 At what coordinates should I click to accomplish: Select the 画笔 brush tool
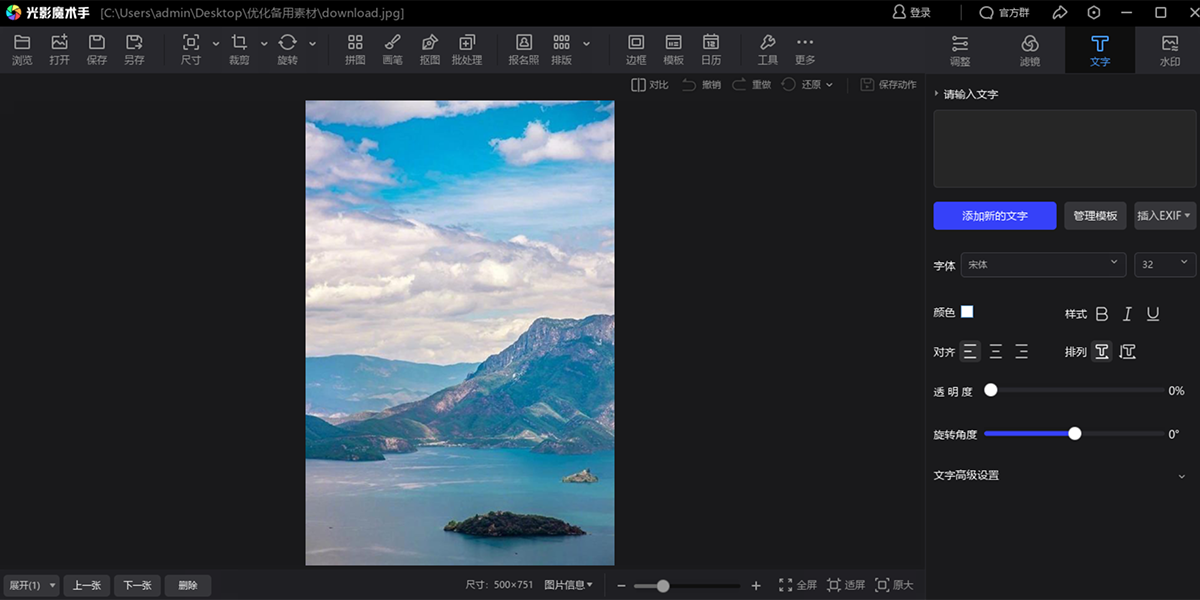pos(392,48)
